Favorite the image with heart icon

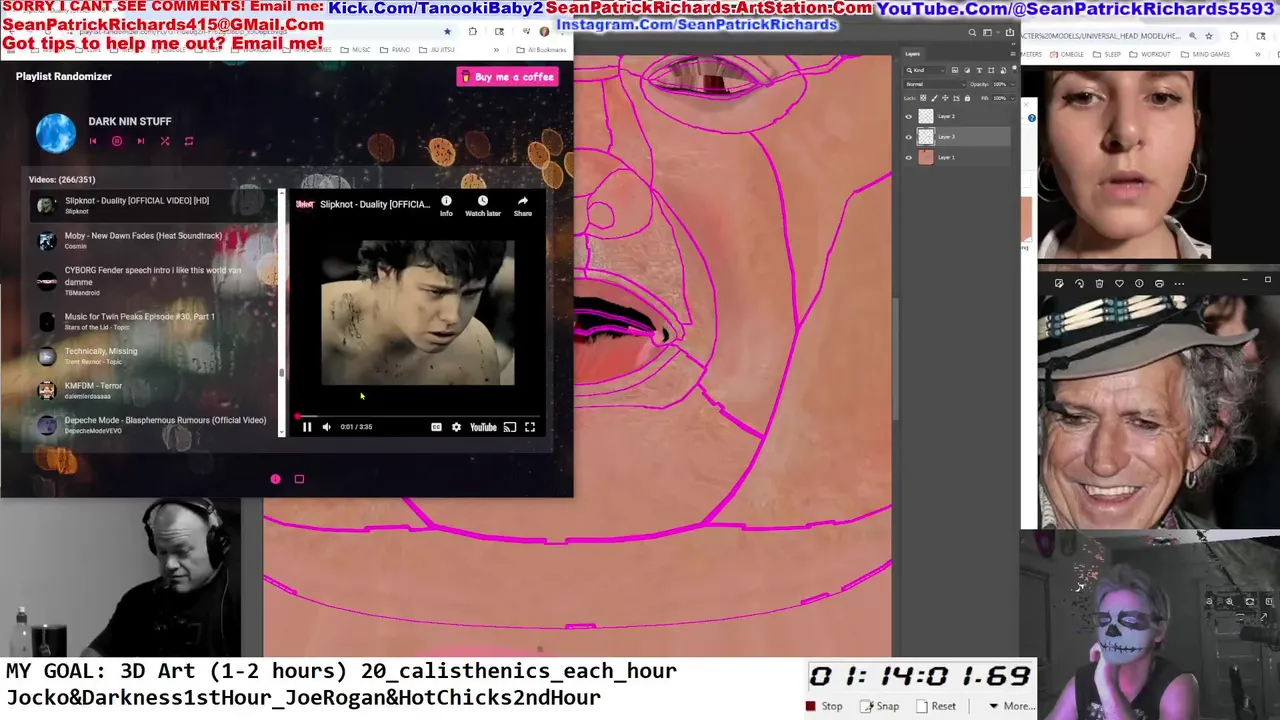(1119, 283)
